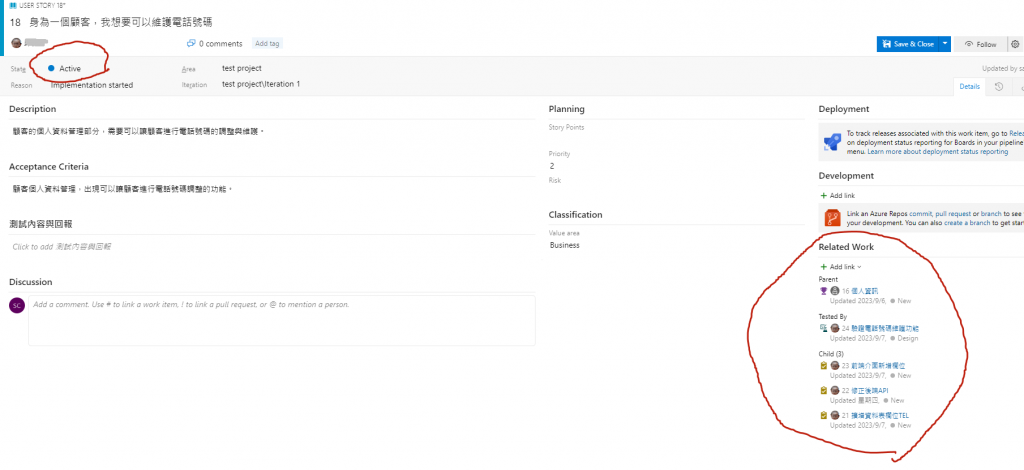Viewport: 1024px width, 470px height.
Task: Click the 0 comments icon
Action: (192, 44)
